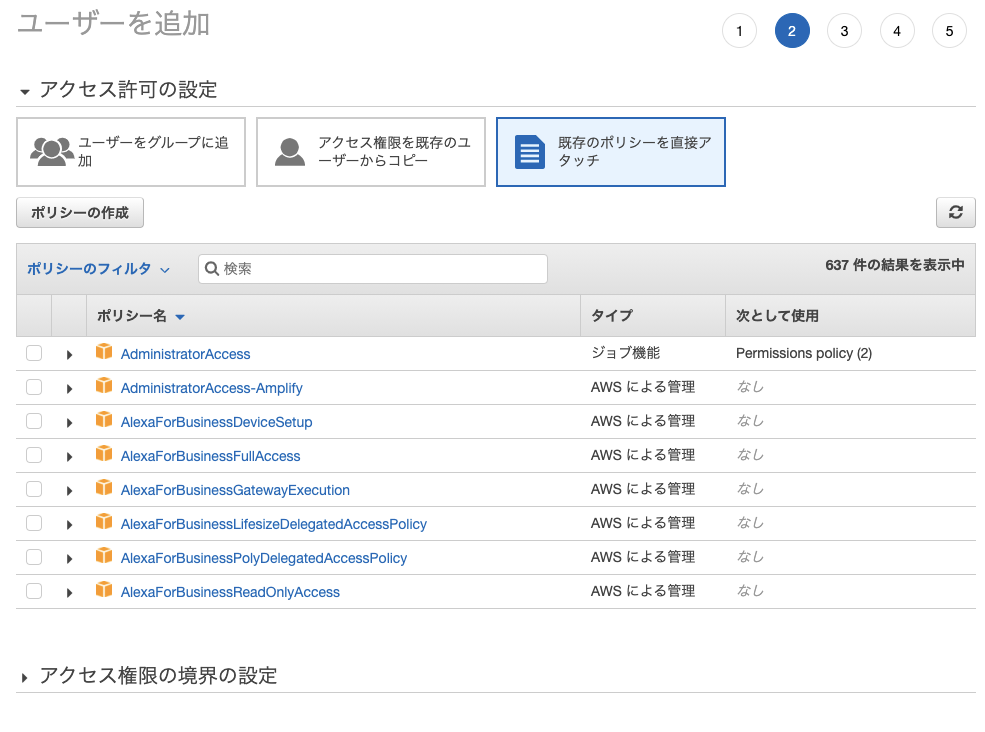Enable the AlexaForBusinessGatewayExecution checkbox
985x732 pixels.
click(x=34, y=489)
